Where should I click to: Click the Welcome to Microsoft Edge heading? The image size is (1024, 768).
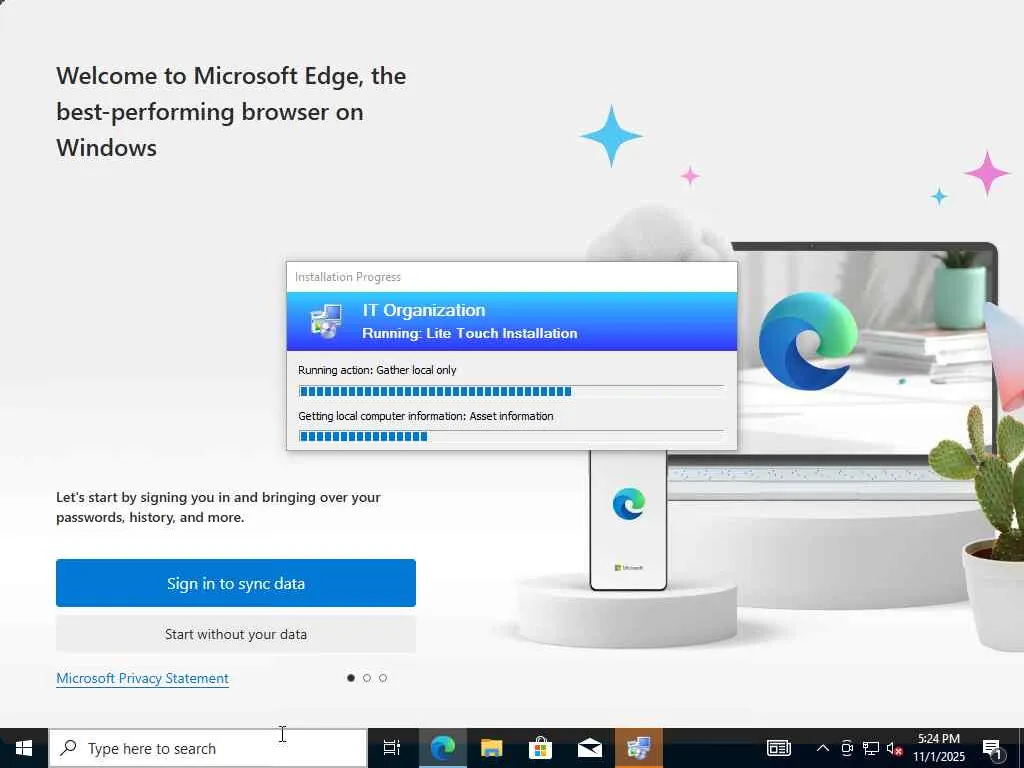tap(231, 112)
